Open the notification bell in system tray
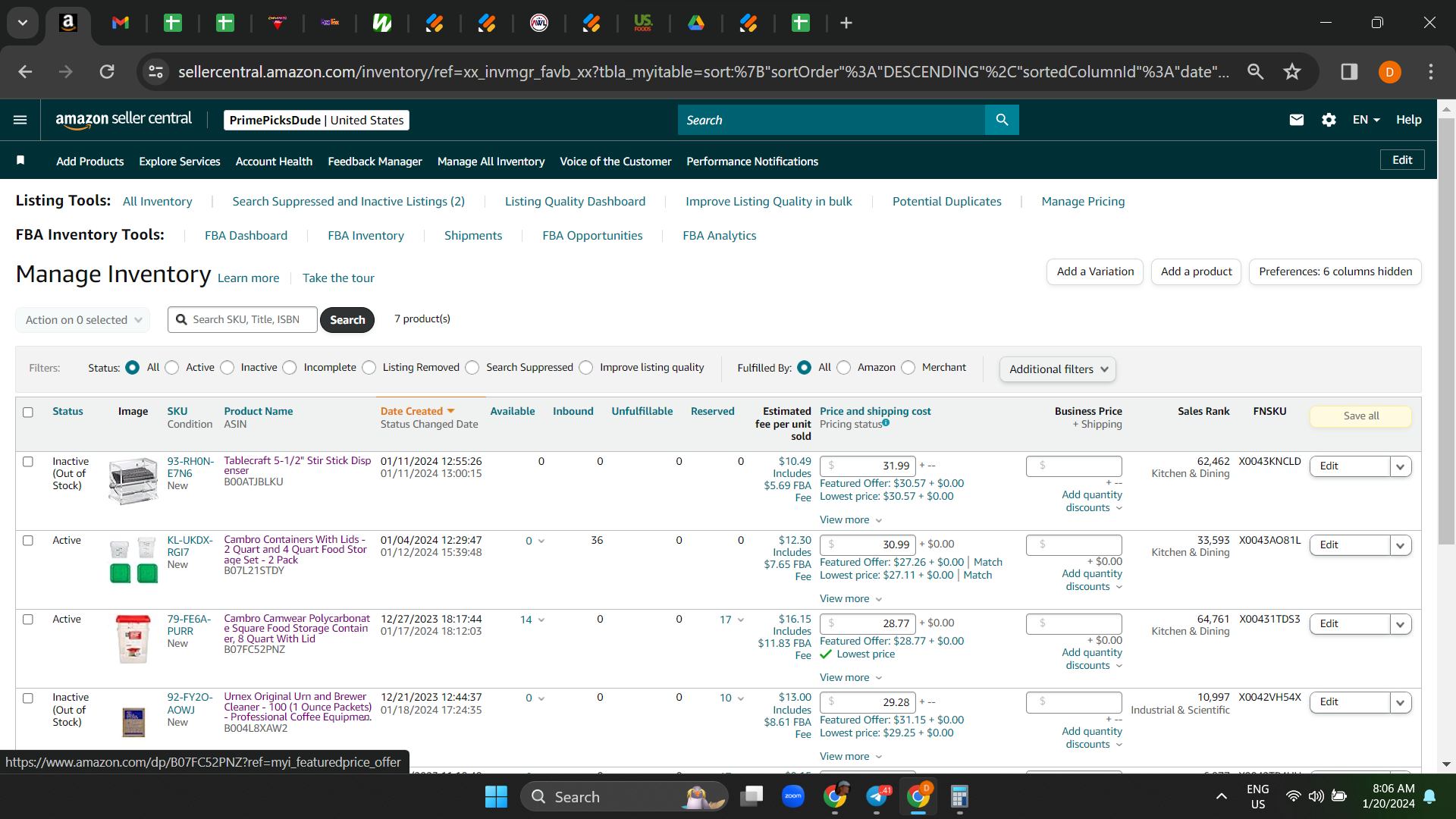Screen dimensions: 1456x819 click(x=1430, y=796)
